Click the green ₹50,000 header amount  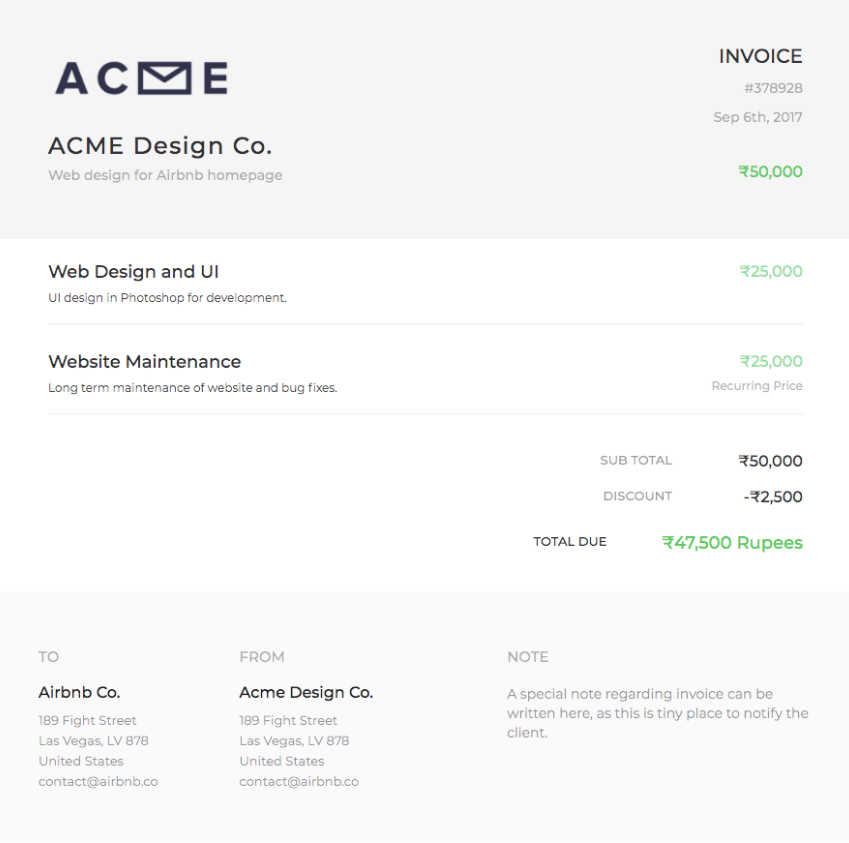pyautogui.click(x=770, y=172)
